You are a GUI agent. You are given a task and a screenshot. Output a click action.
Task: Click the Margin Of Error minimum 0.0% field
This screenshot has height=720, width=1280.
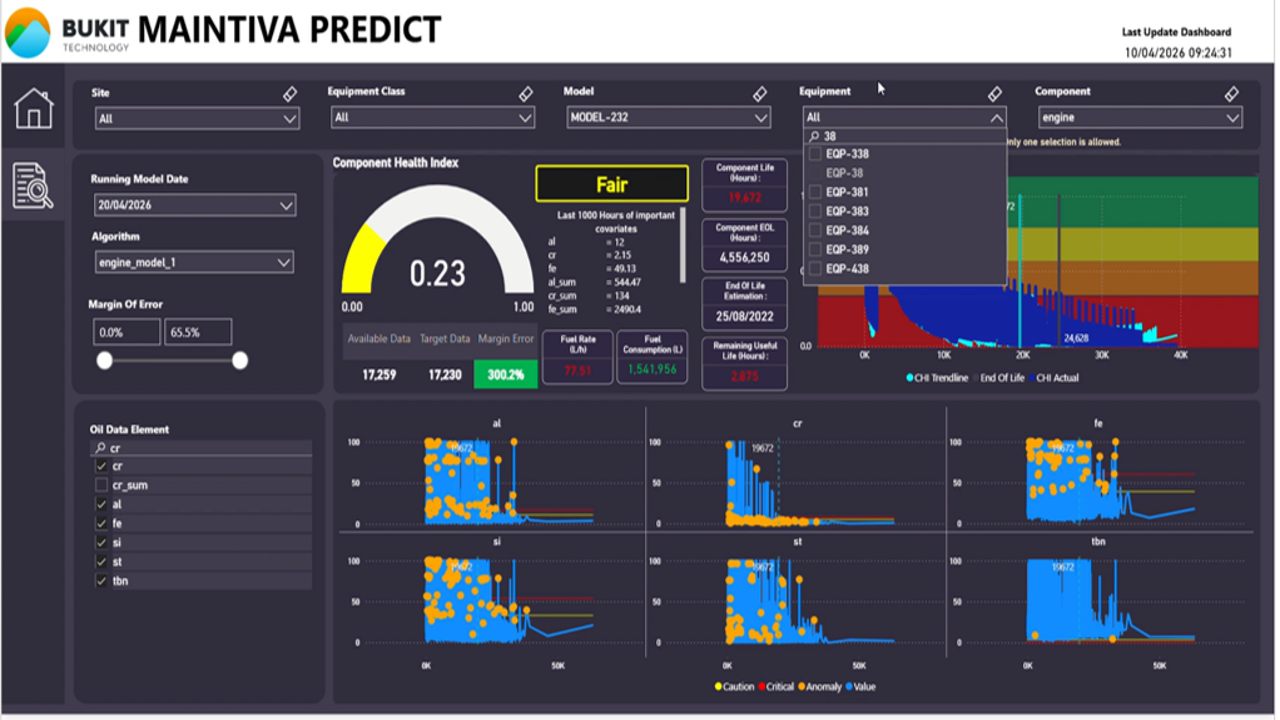click(x=127, y=332)
